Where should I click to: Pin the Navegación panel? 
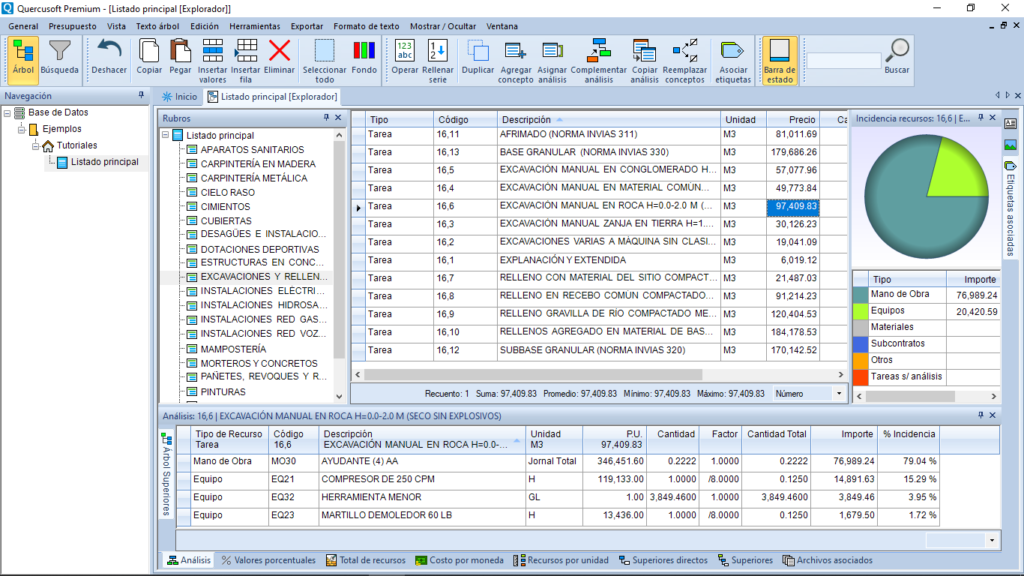[141, 95]
